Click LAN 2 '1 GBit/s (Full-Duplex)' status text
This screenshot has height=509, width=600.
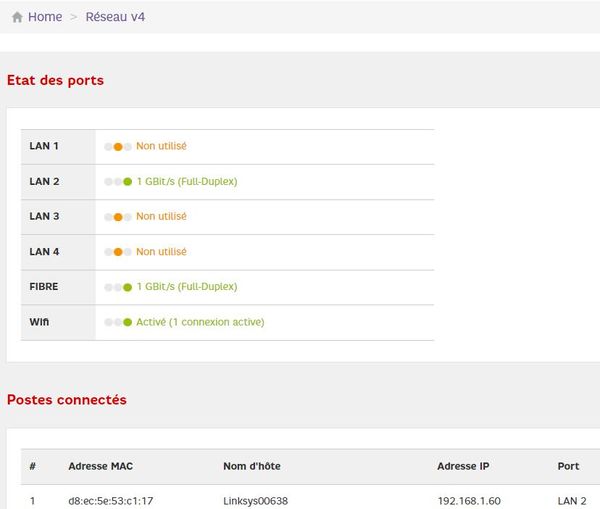(x=186, y=182)
